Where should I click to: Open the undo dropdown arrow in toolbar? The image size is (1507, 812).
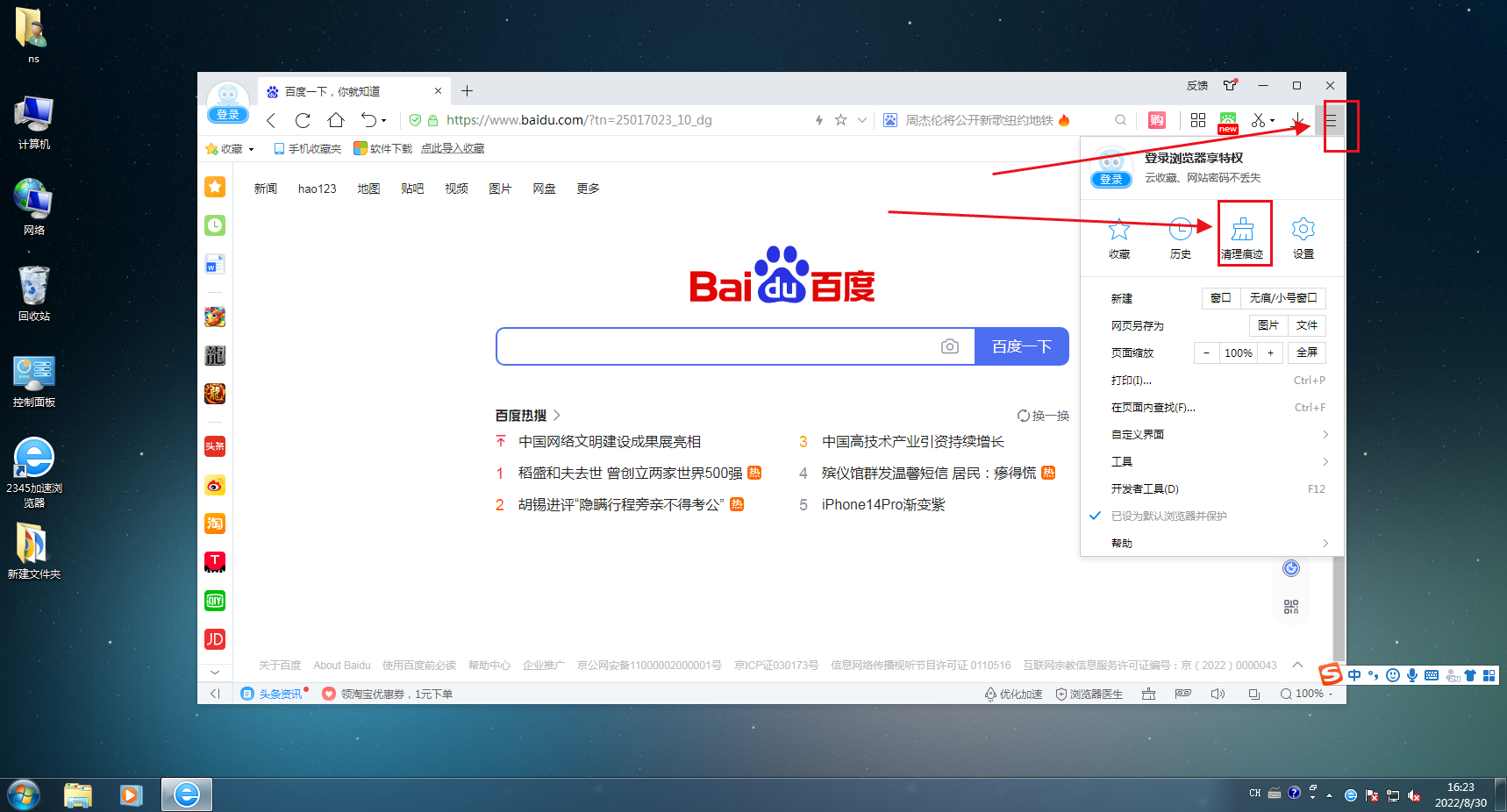click(383, 121)
